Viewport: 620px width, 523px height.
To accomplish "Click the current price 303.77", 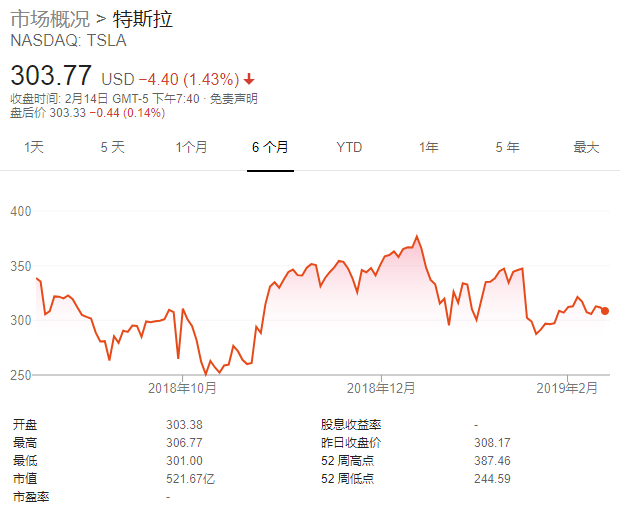I will click(x=51, y=75).
